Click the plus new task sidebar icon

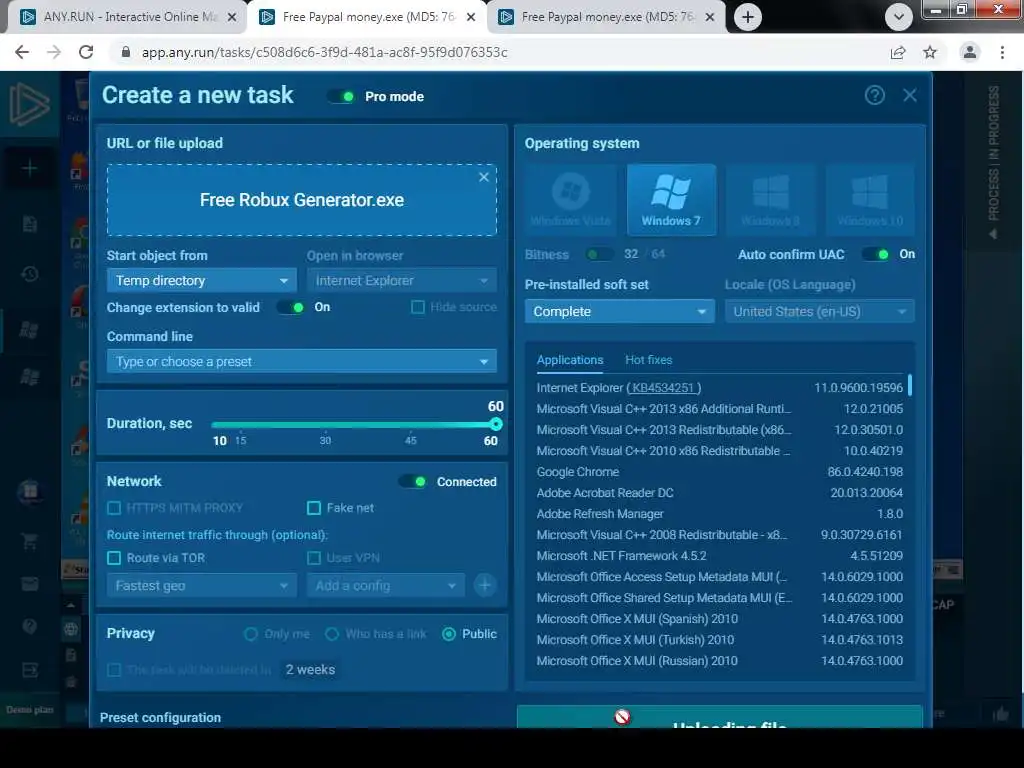(29, 168)
